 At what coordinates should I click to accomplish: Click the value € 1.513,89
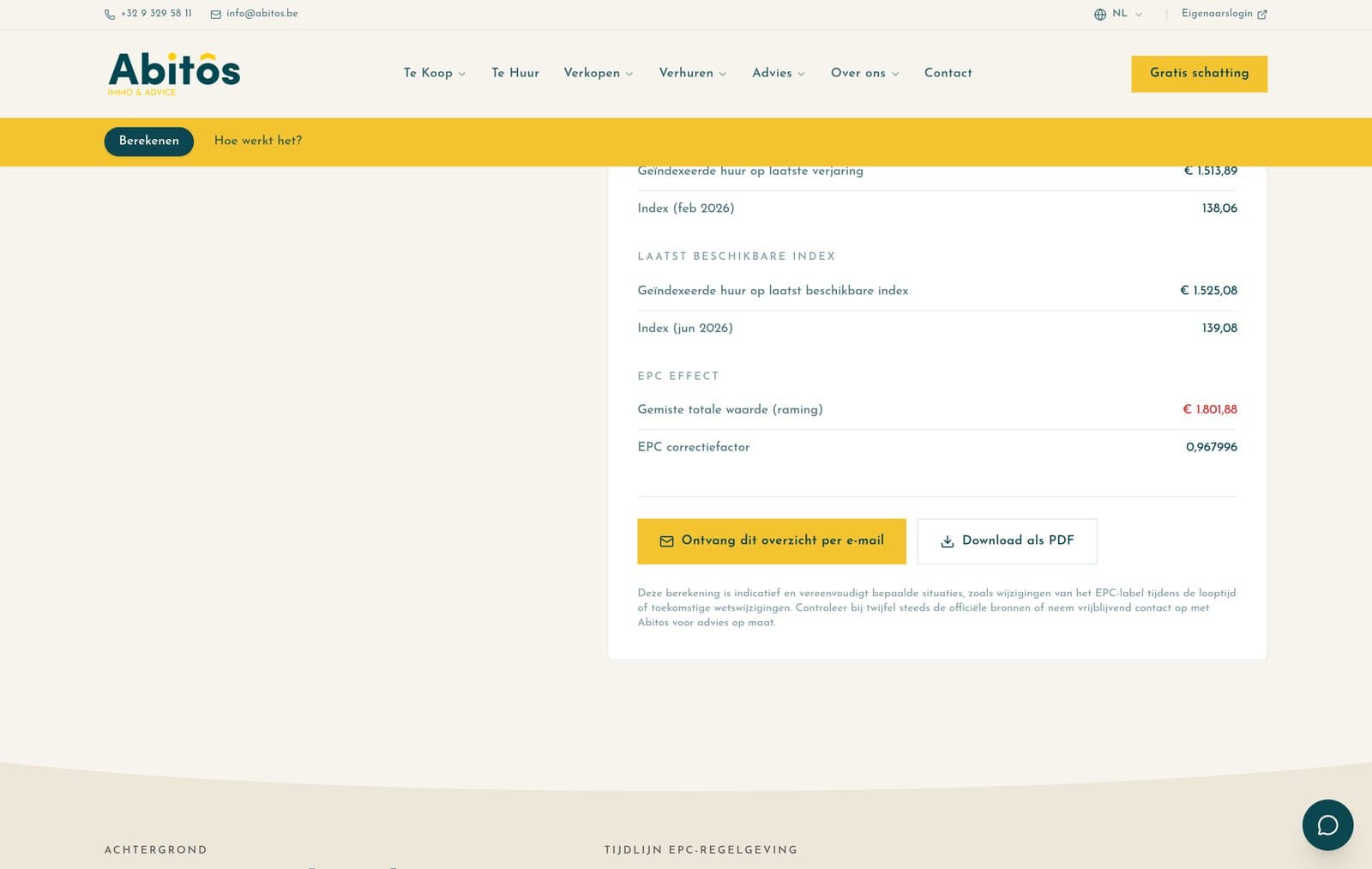(1210, 172)
